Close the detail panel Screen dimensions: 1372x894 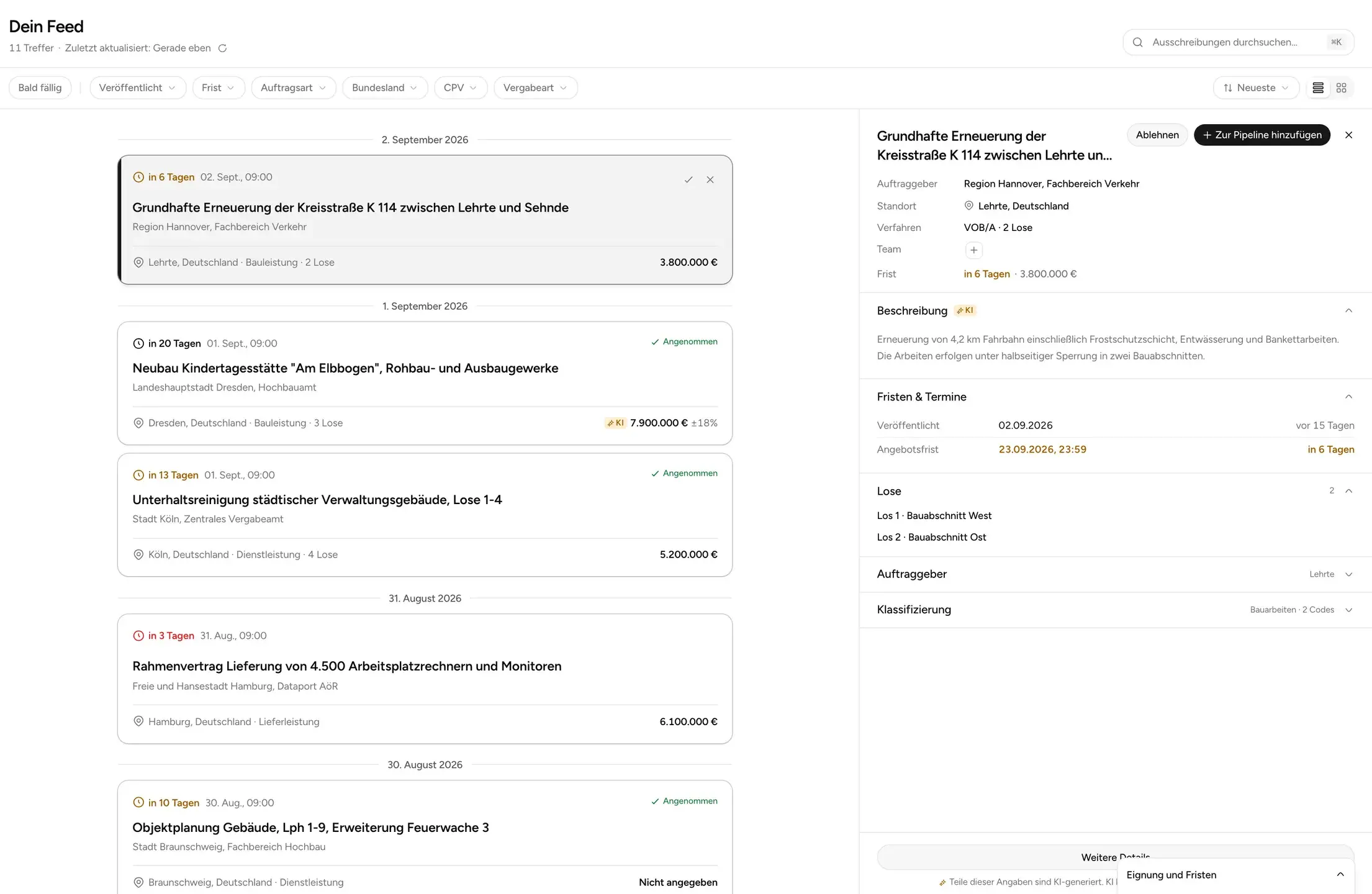click(x=1348, y=135)
